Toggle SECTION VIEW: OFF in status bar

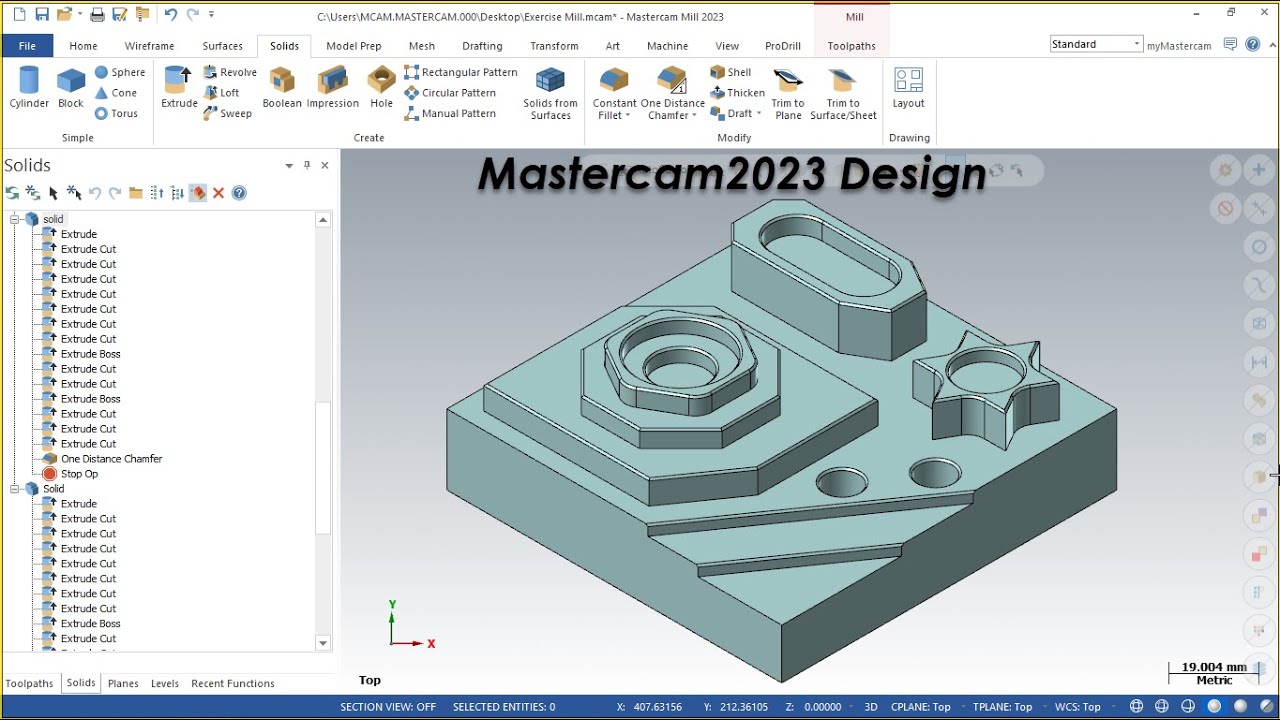pyautogui.click(x=388, y=707)
